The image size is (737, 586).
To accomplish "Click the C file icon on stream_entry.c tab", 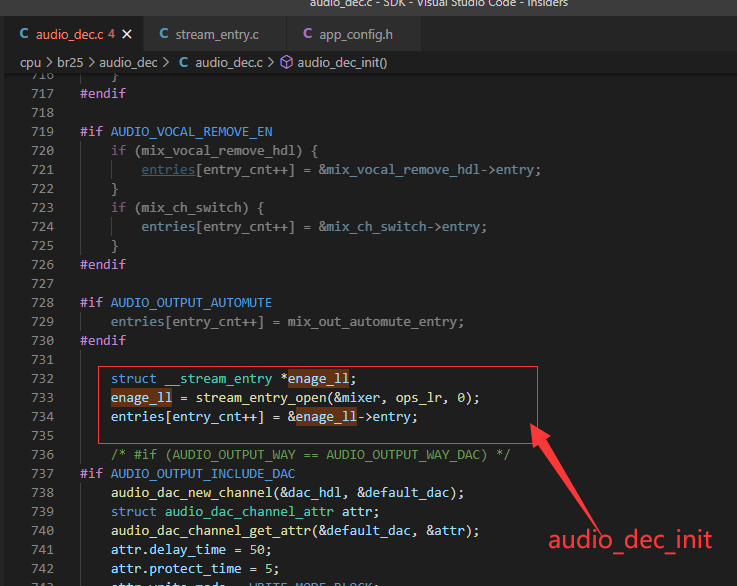I will [164, 34].
